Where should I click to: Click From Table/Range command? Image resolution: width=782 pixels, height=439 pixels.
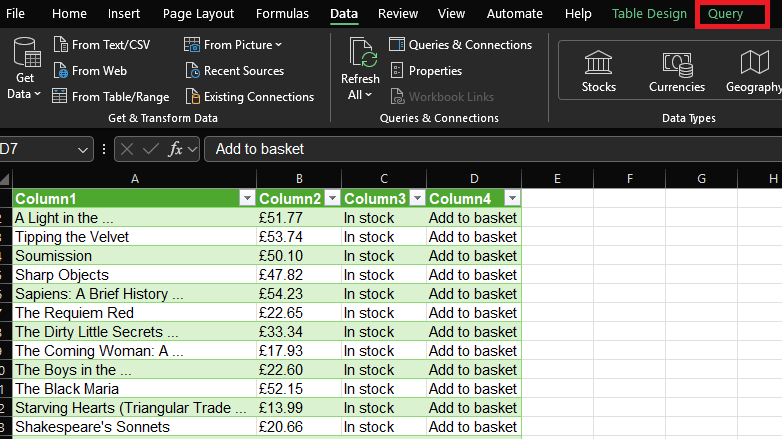point(111,97)
